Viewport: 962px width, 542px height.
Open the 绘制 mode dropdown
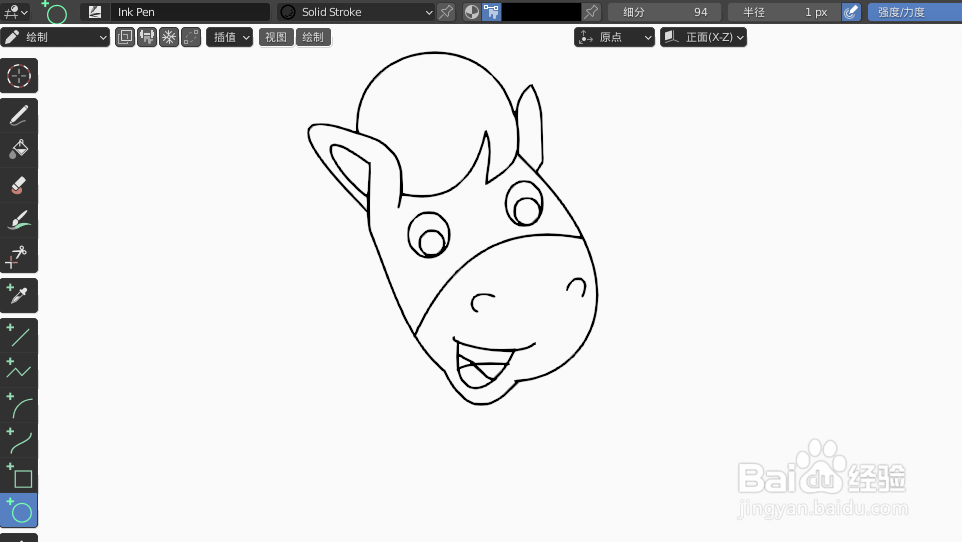click(55, 37)
